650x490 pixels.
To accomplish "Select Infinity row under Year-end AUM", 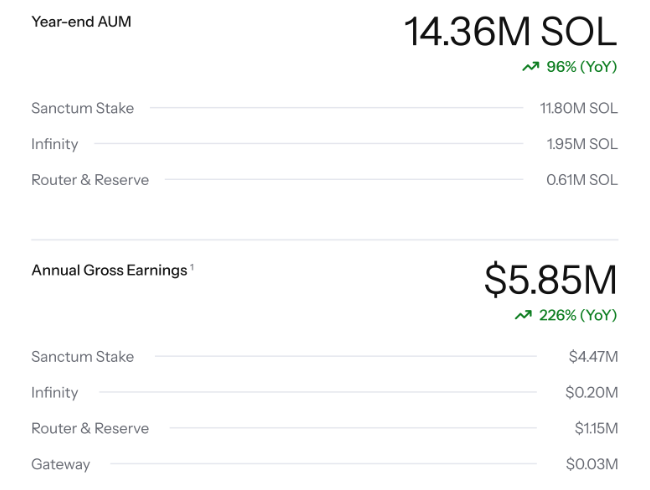I will coord(54,144).
